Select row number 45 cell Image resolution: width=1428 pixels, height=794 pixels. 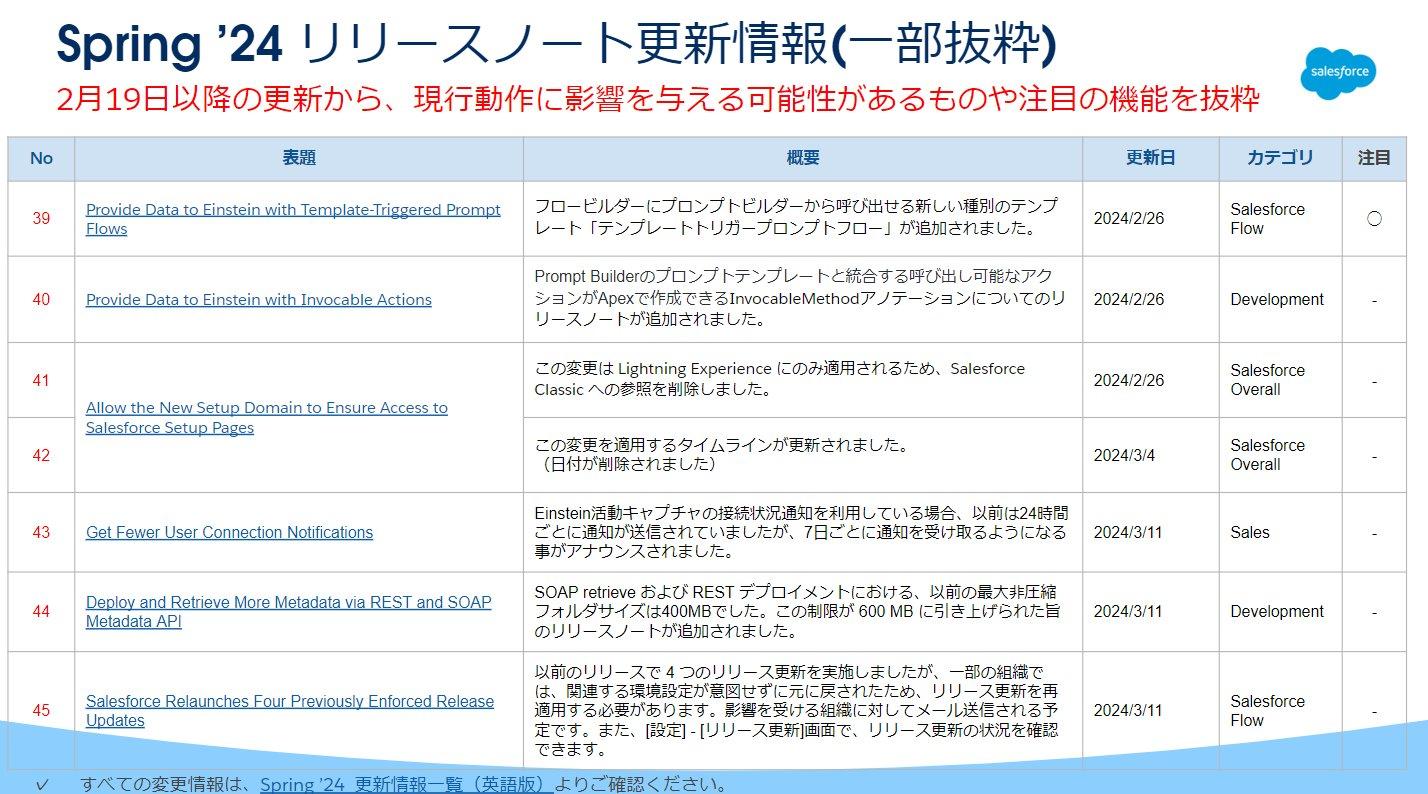click(41, 711)
